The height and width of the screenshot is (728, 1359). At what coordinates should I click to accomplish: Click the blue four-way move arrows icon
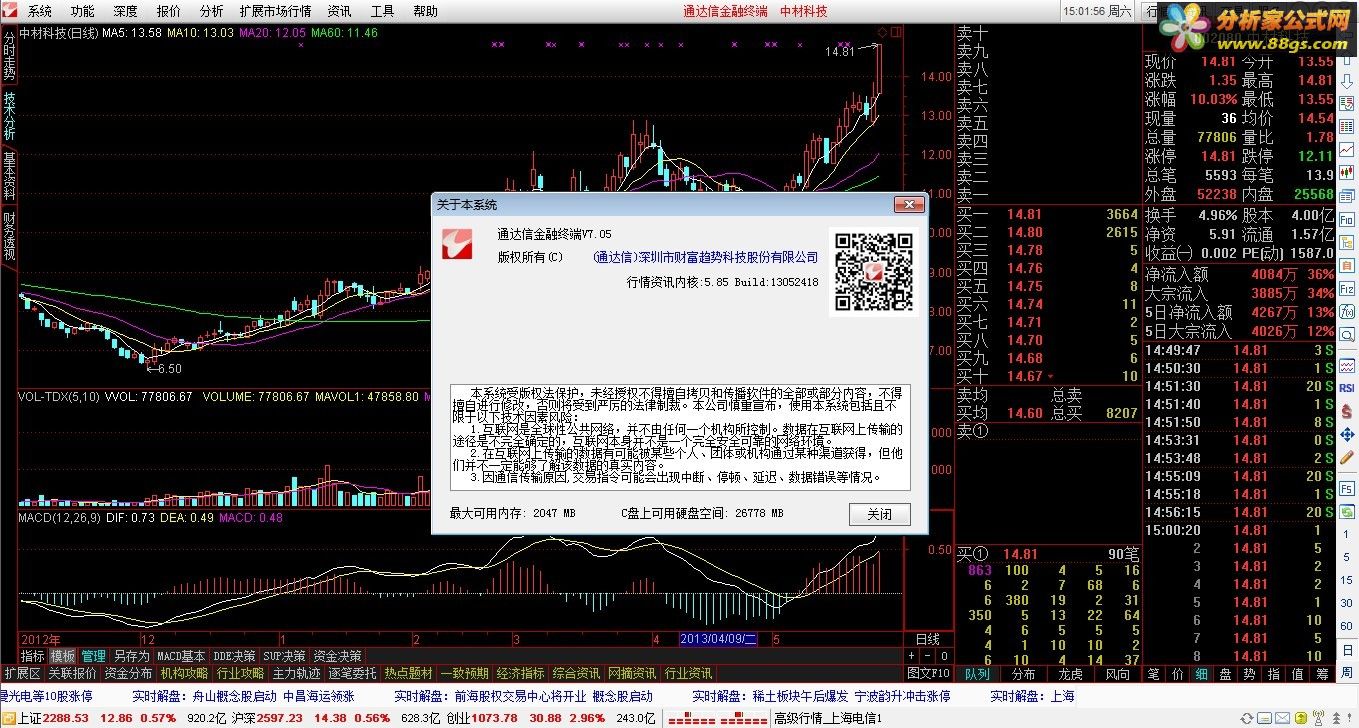point(1347,435)
